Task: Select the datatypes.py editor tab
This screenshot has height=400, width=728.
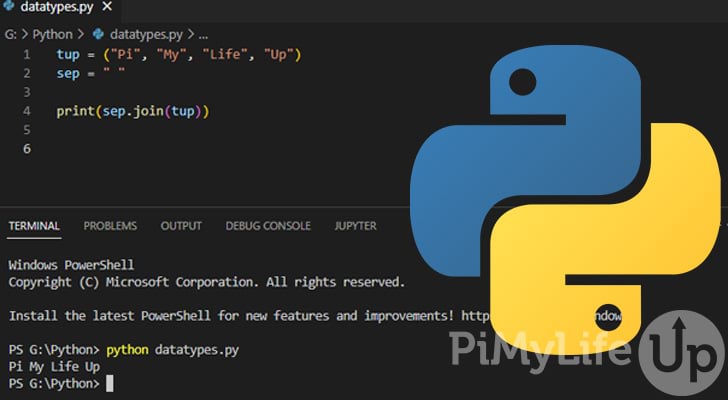Action: tap(59, 7)
